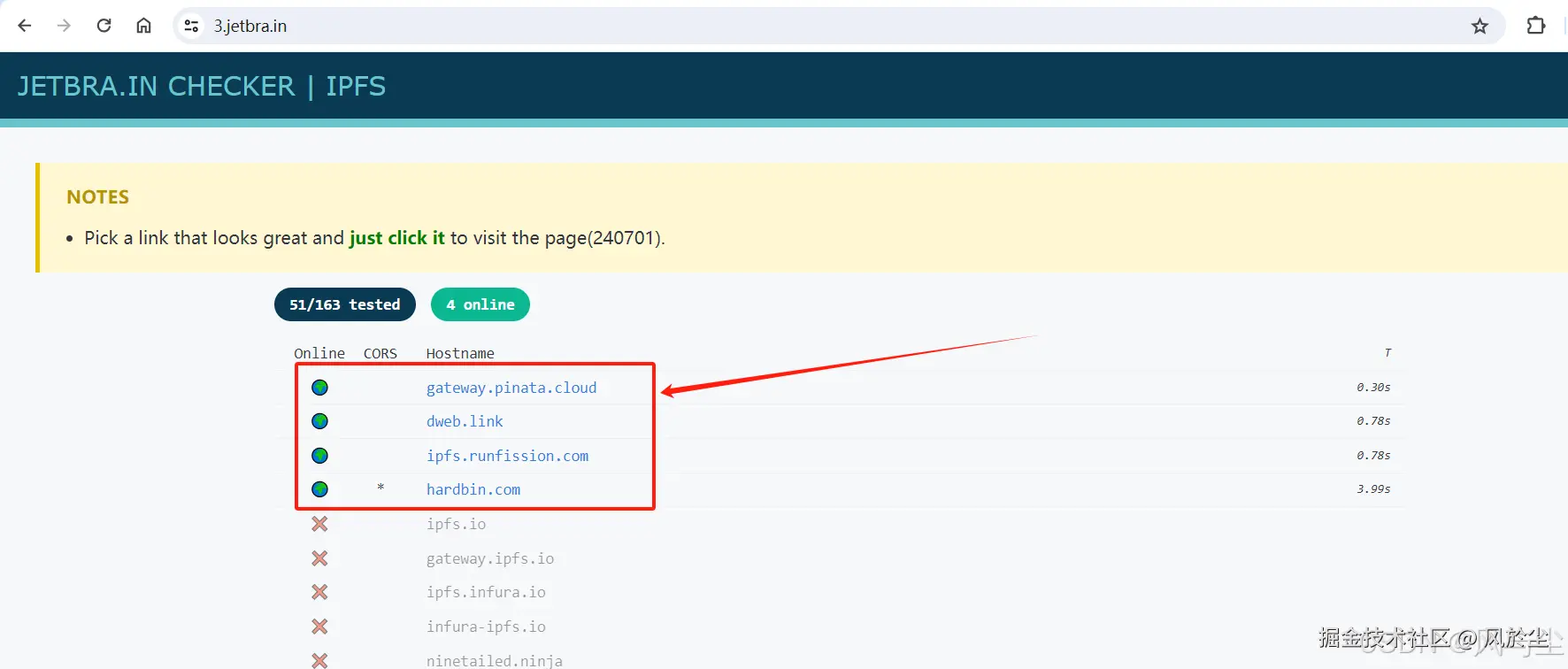
Task: Click the 'Hostname' column header
Action: (x=460, y=353)
